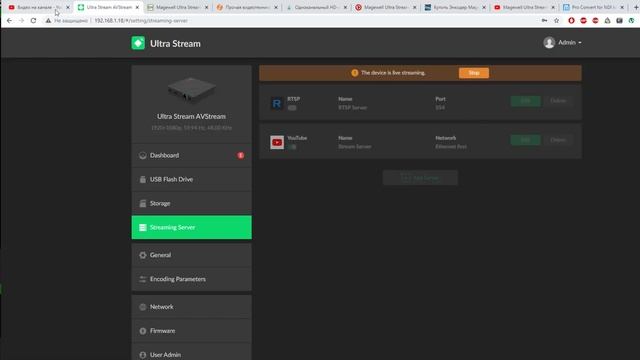Image resolution: width=640 pixels, height=360 pixels.
Task: Delete the YouTube server entry
Action: 558,140
